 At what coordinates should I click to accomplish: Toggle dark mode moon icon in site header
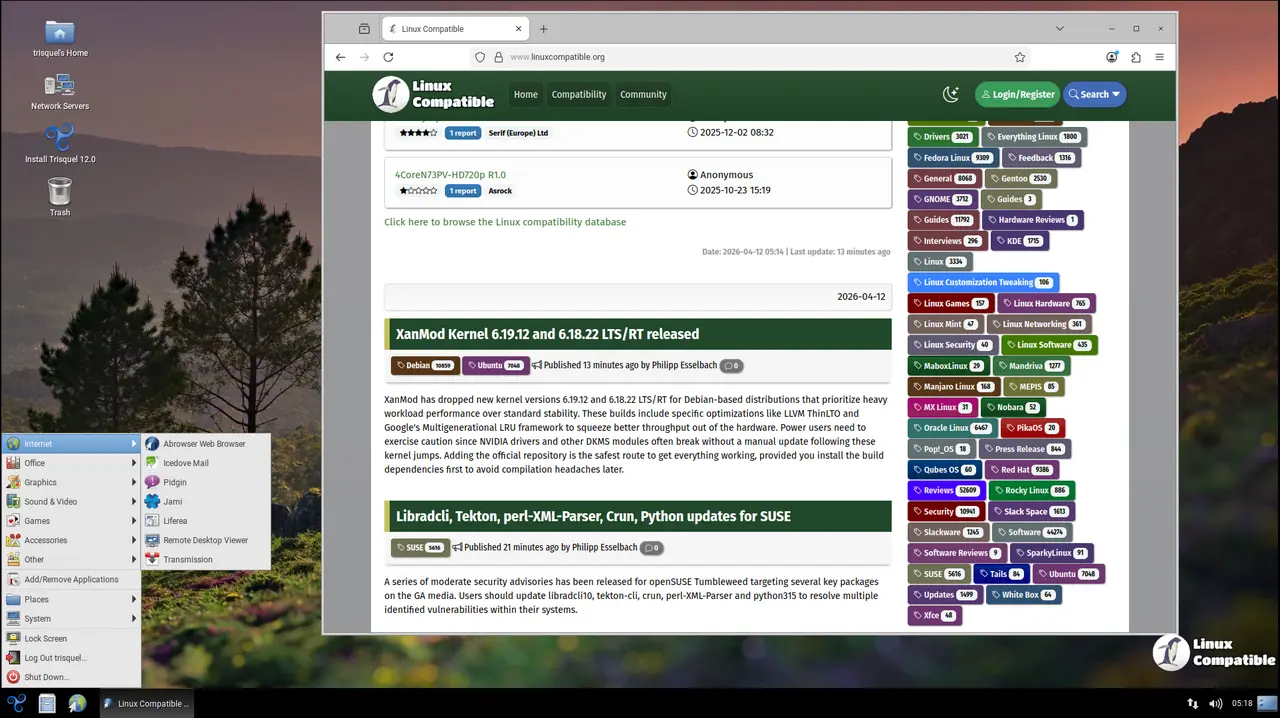(950, 94)
